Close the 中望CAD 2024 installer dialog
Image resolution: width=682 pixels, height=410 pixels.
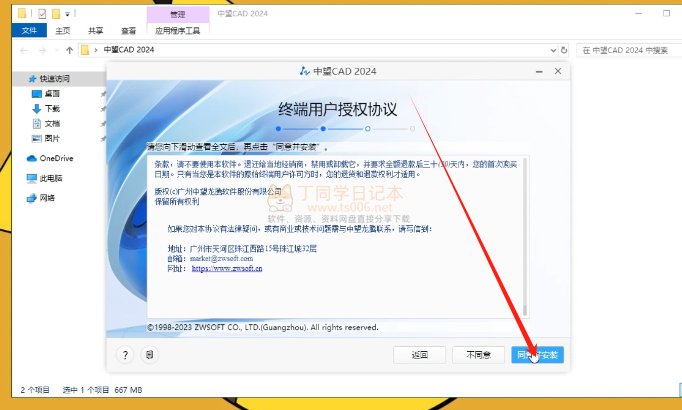pyautogui.click(x=558, y=71)
